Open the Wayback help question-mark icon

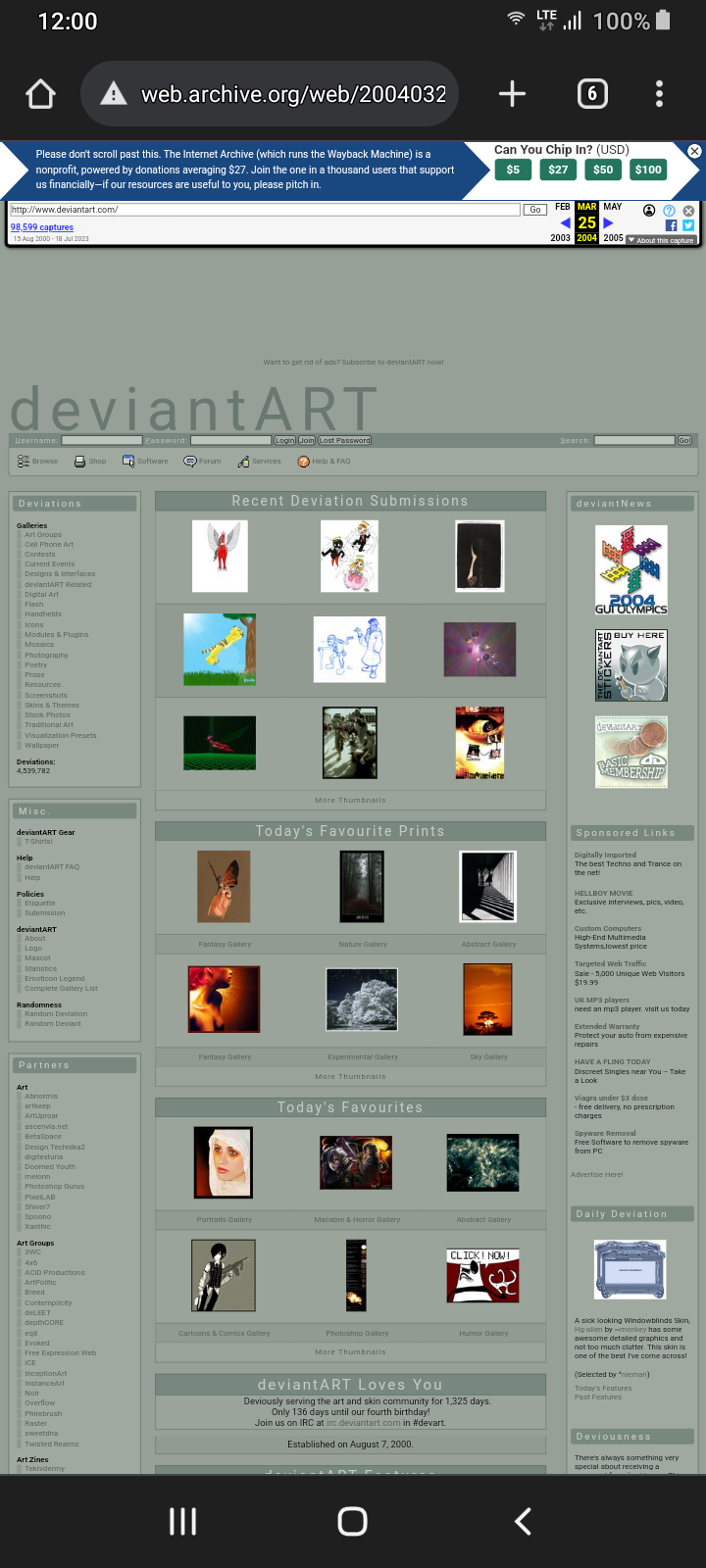[x=669, y=211]
